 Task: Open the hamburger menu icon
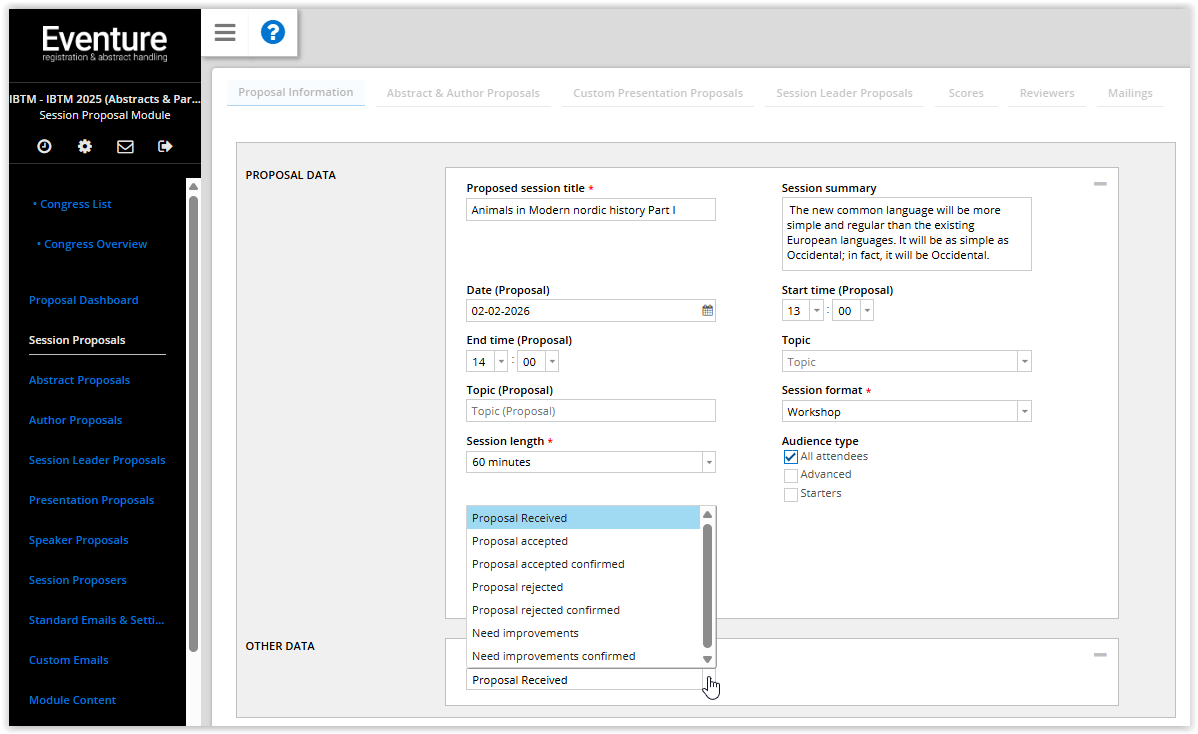[x=225, y=33]
